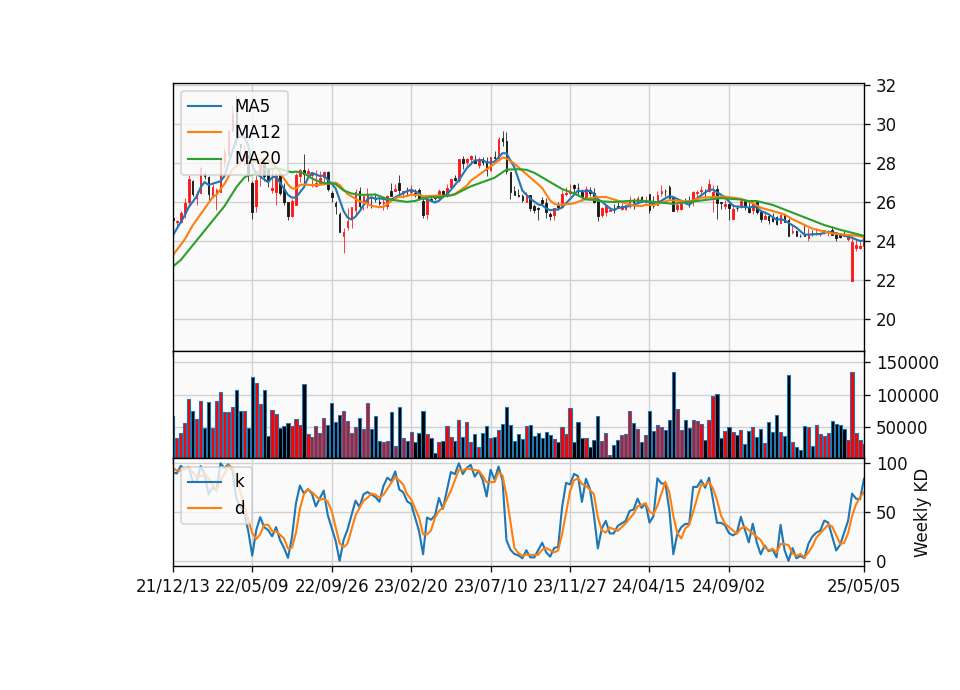Image resolution: width=960 pixels, height=690 pixels.
Task: Click the MA5 legend label
Action: pos(252,106)
